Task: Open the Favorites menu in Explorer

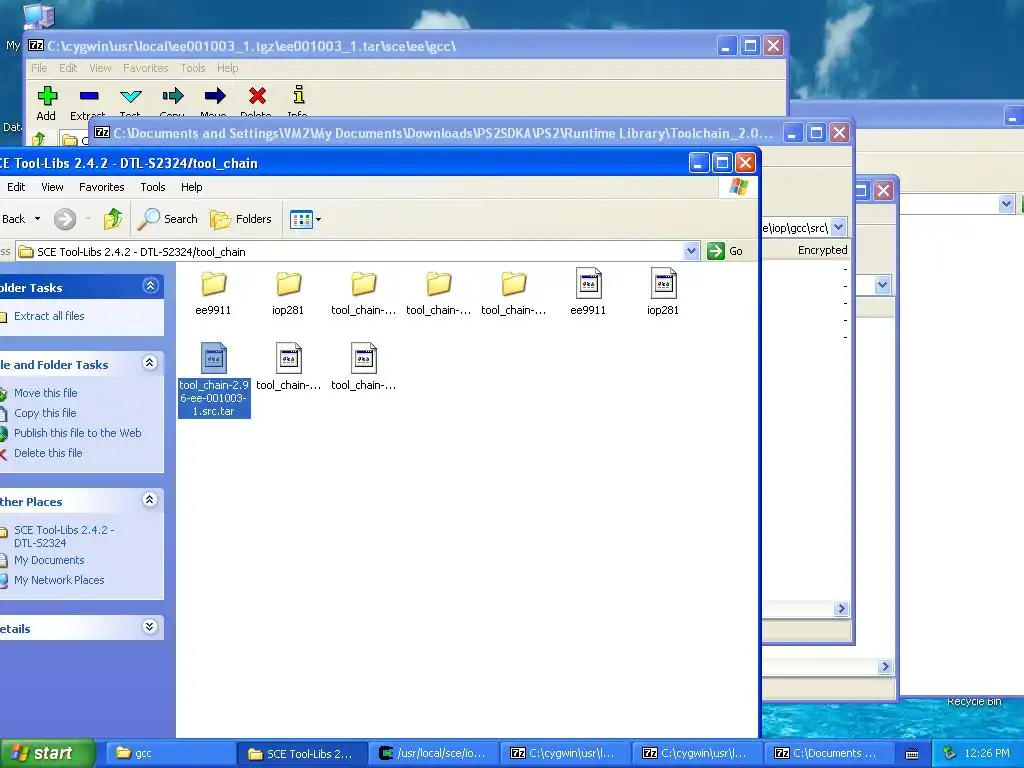Action: 101,187
